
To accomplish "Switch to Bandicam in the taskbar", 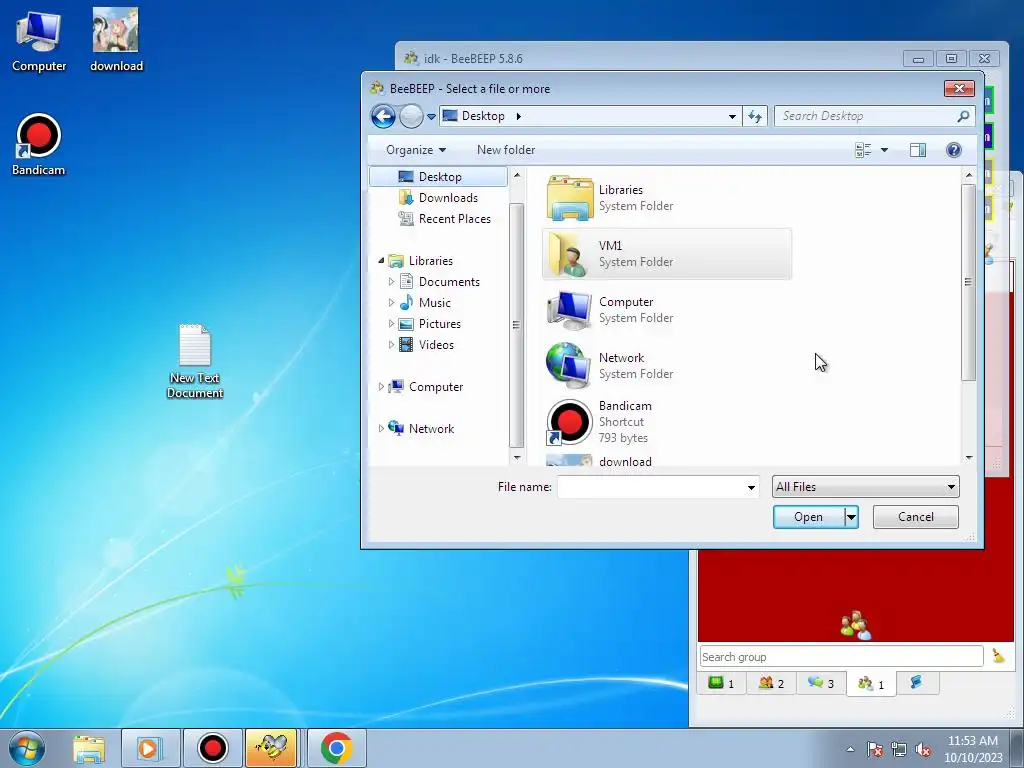I will coord(212,748).
